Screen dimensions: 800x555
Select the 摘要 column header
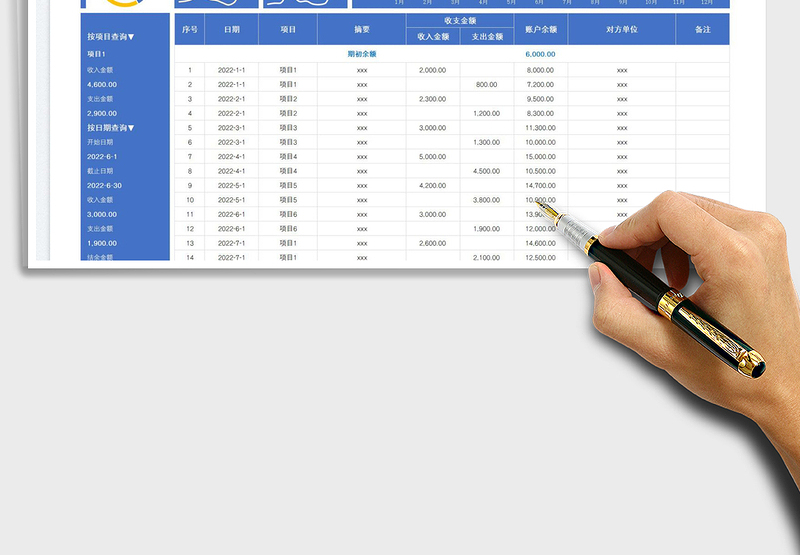362,30
